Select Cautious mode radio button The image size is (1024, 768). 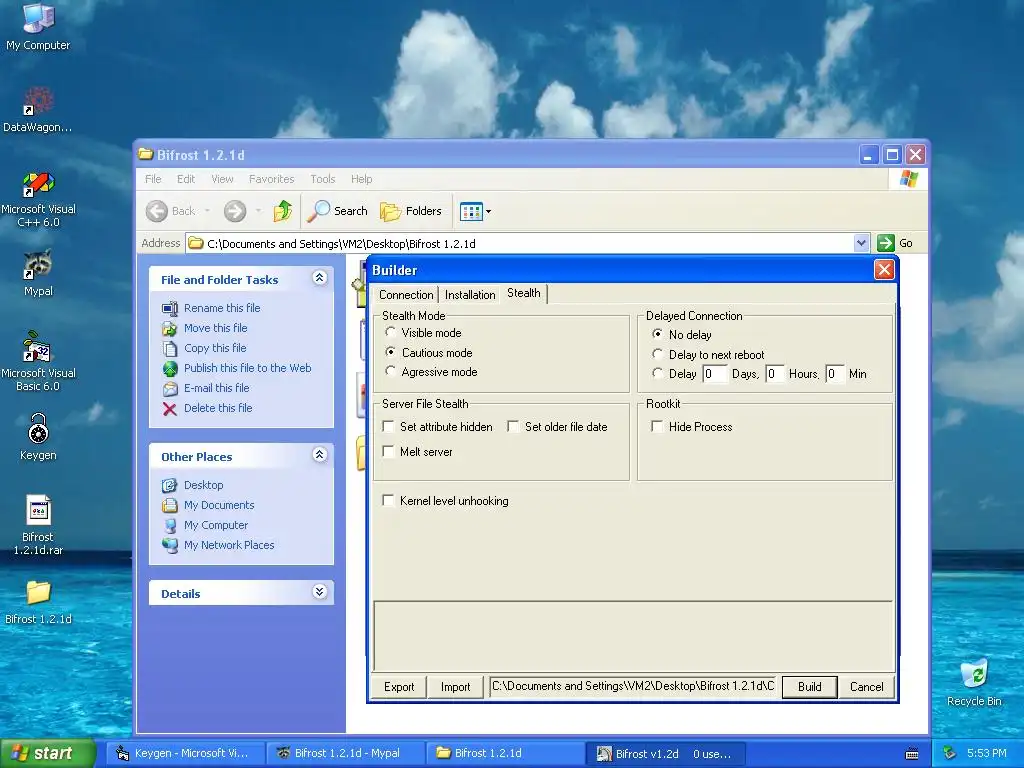(x=391, y=352)
